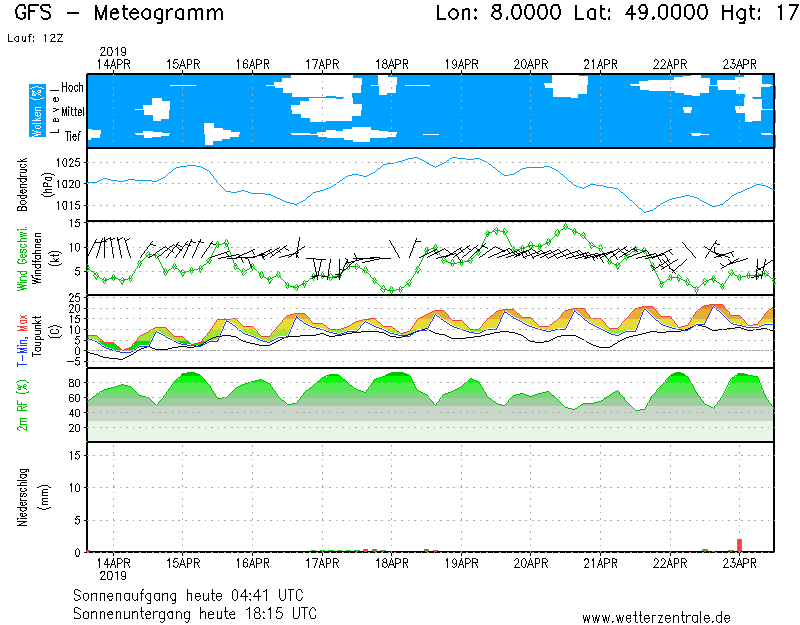Click '14APR' below the precipitation panel
800x625 pixels.
pos(113,563)
